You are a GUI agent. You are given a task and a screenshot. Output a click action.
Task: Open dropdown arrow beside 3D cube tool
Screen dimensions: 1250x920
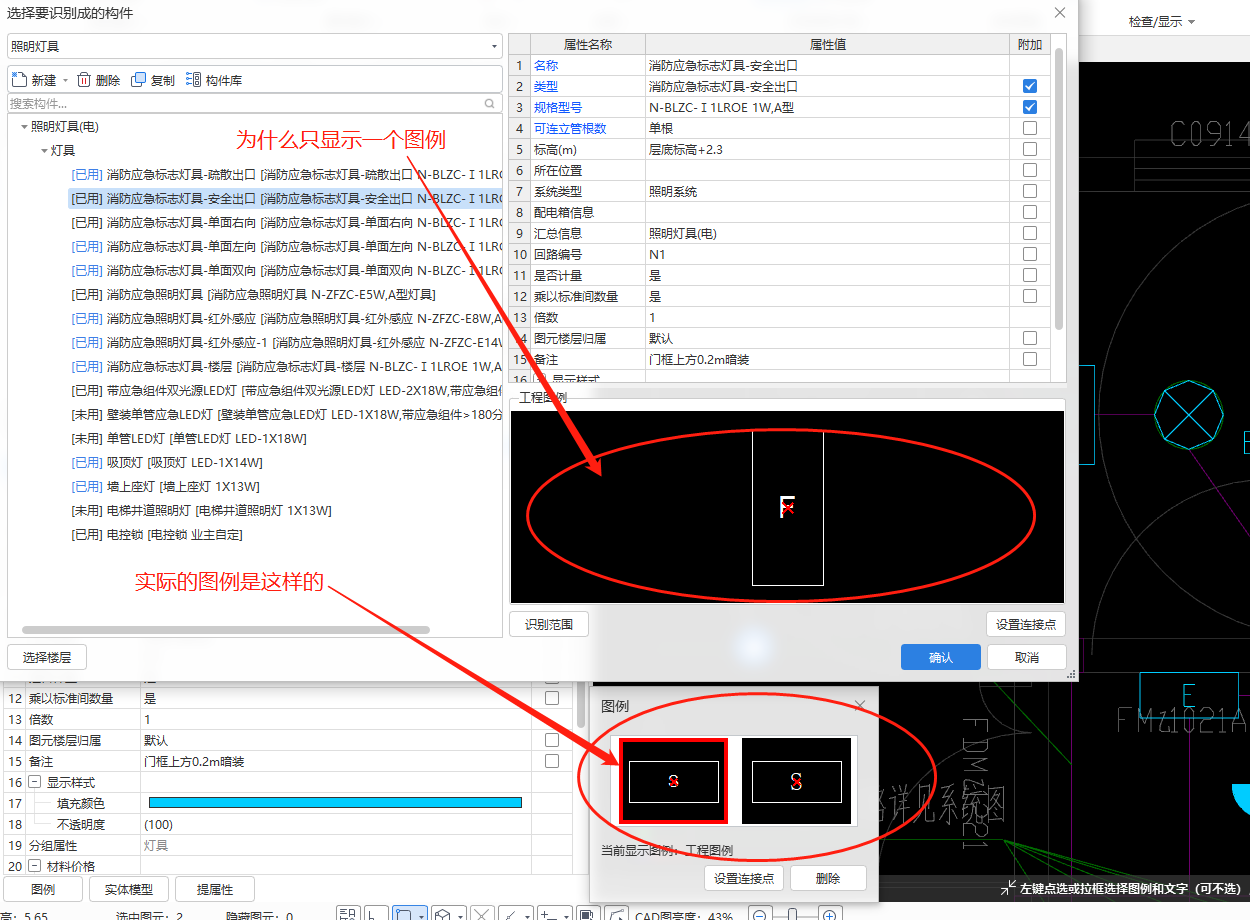[459, 915]
